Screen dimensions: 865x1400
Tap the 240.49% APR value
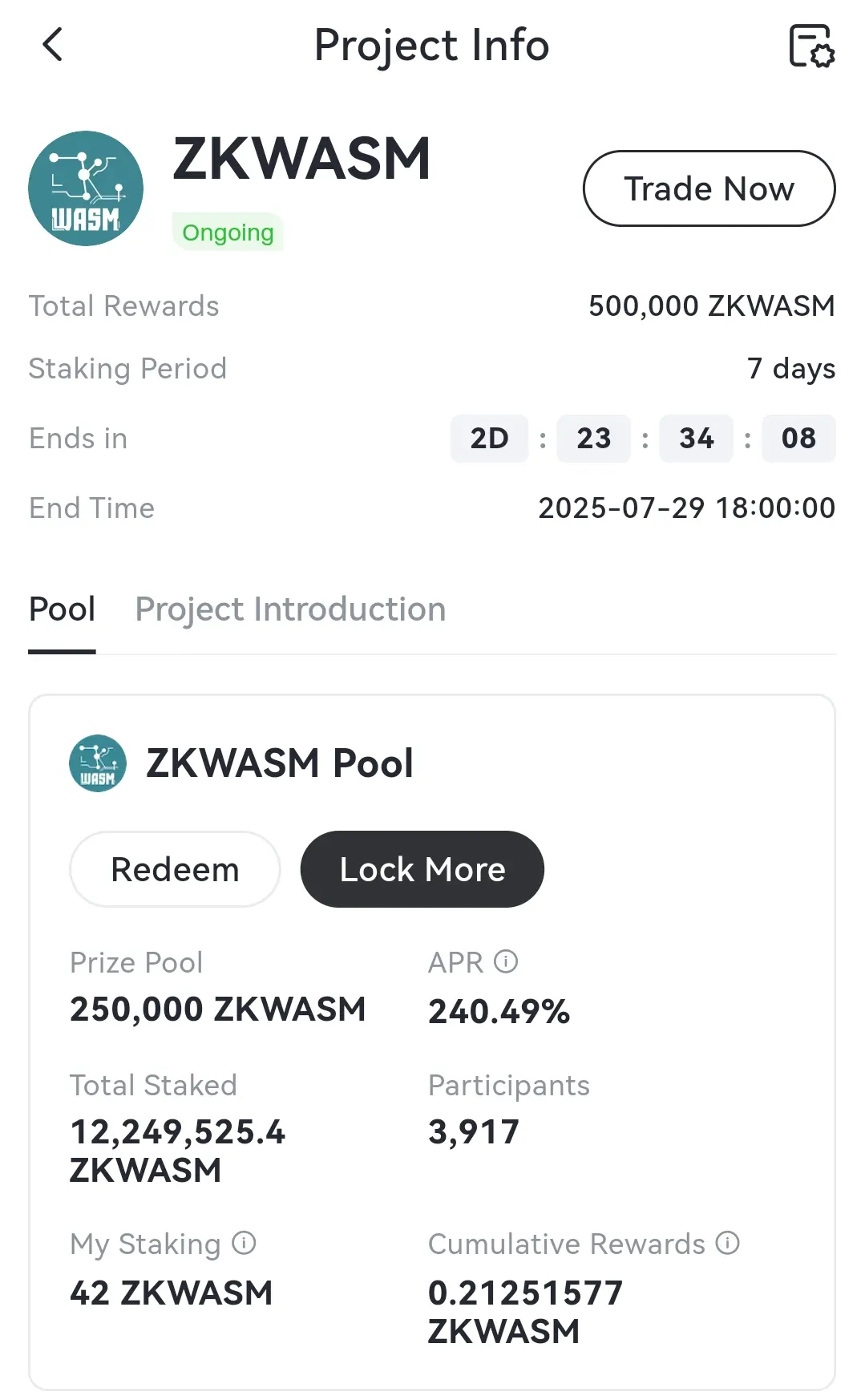pos(499,1011)
